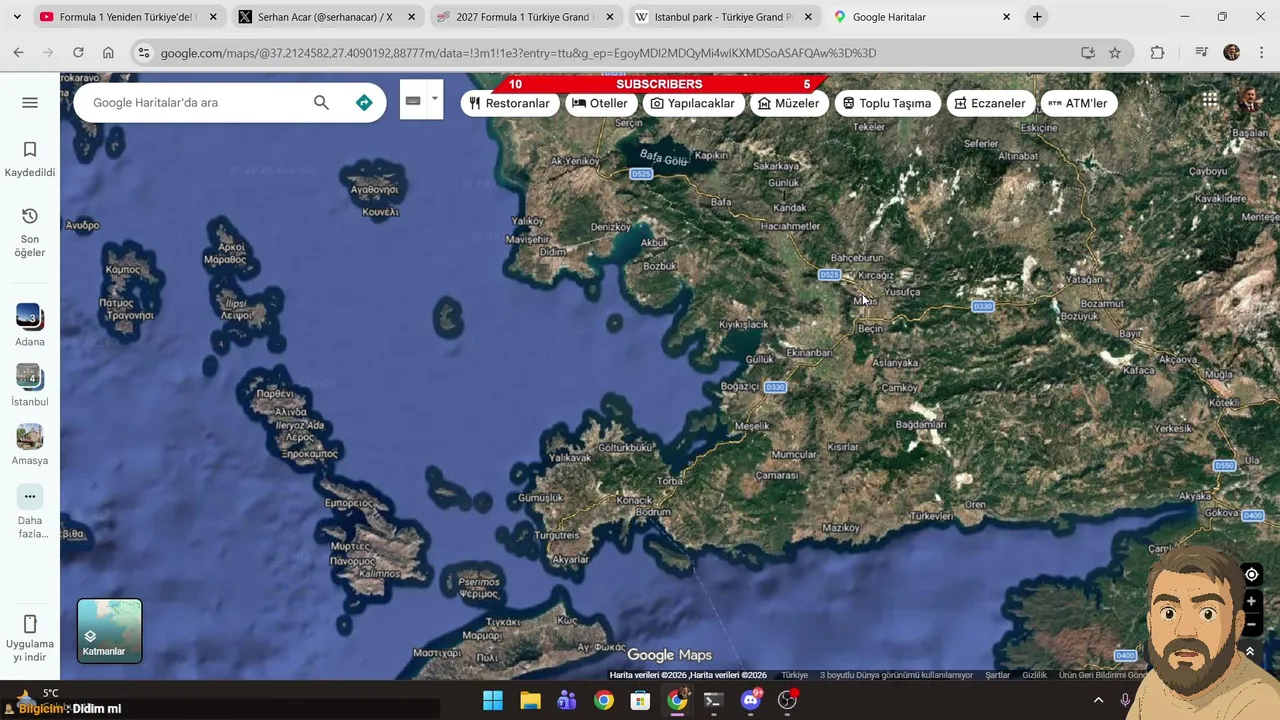The width and height of the screenshot is (1280, 720).
Task: Open OBS Studio from taskbar
Action: [x=787, y=700]
